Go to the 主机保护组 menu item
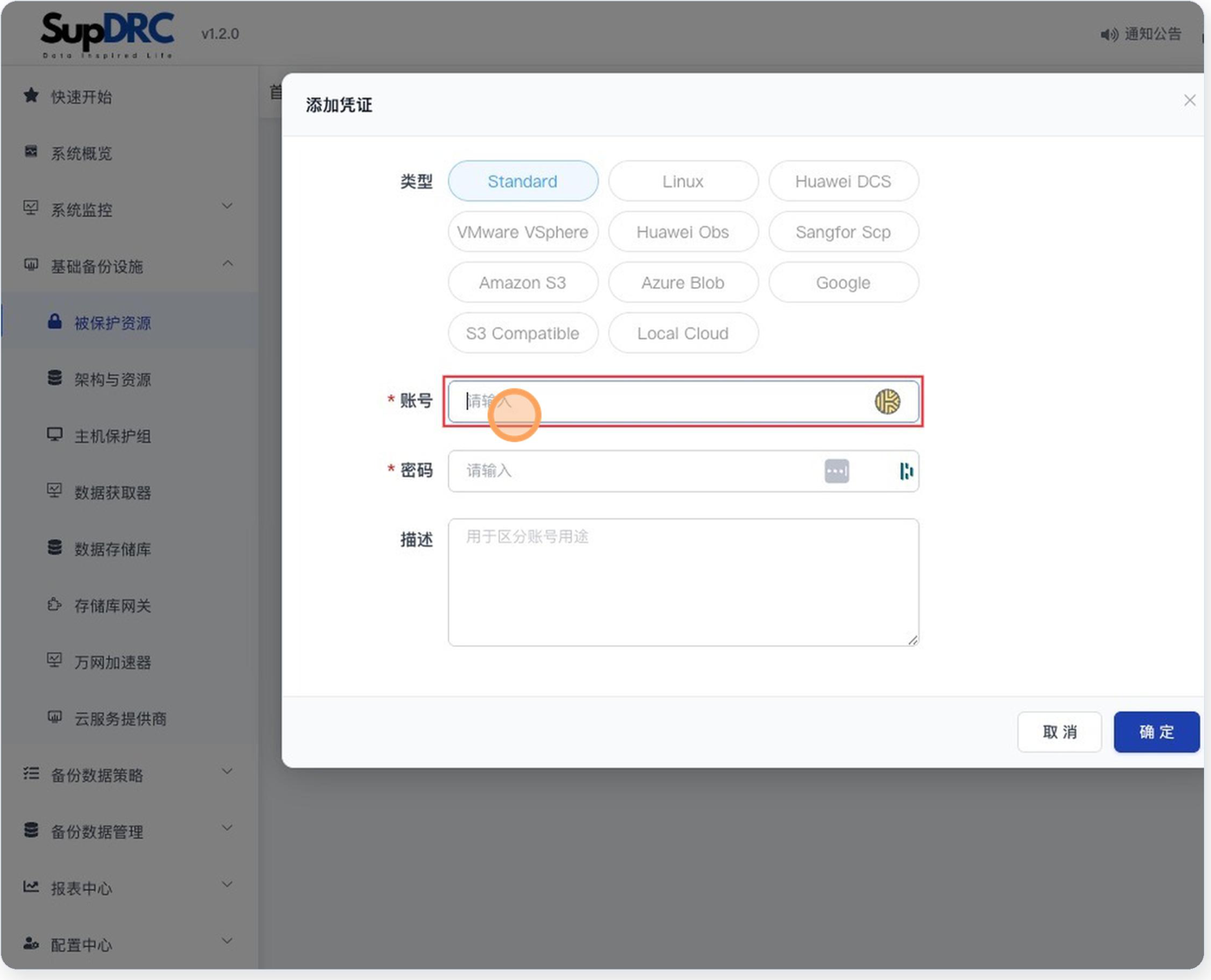 click(x=130, y=436)
